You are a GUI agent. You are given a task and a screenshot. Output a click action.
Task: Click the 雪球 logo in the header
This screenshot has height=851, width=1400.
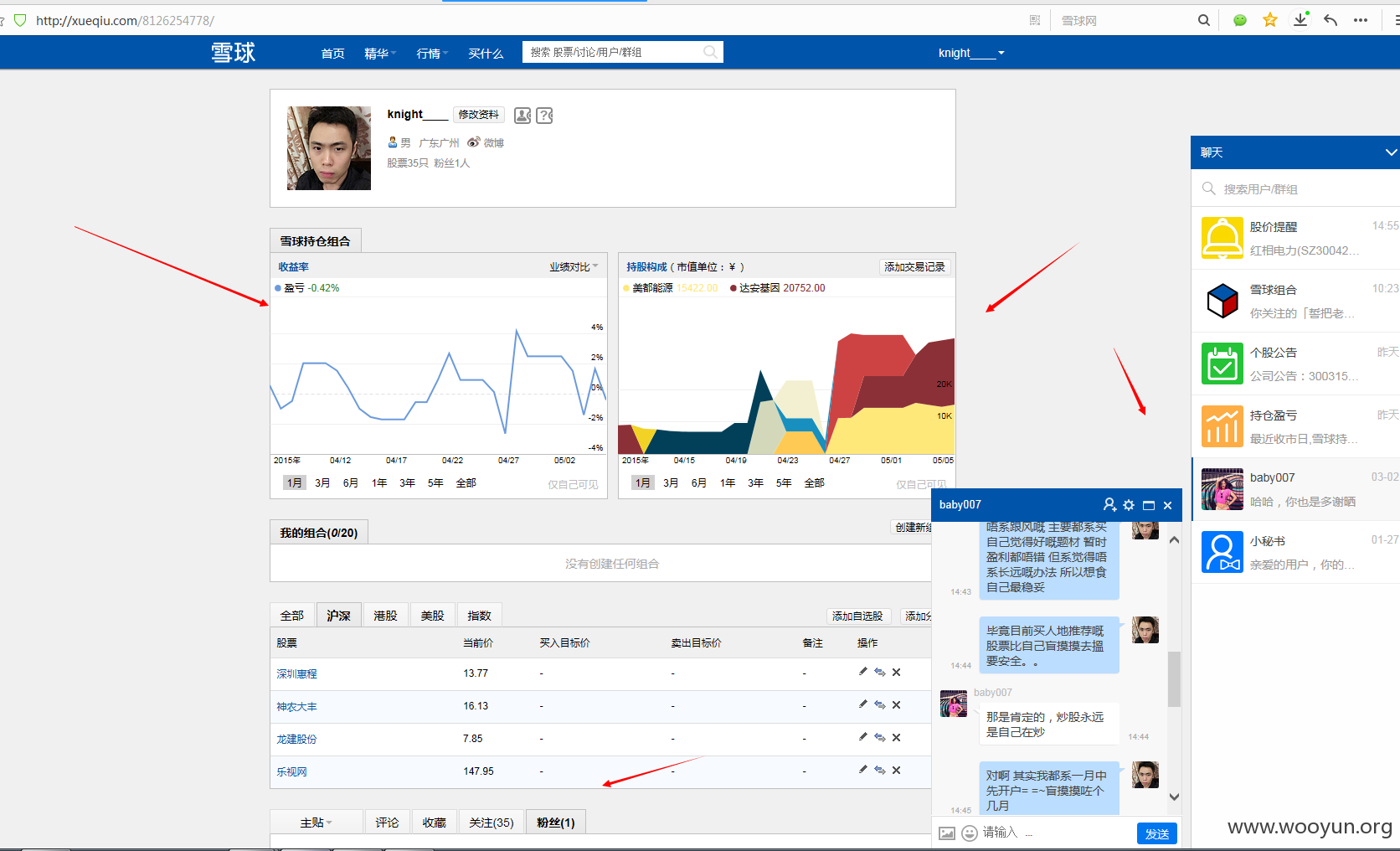[233, 53]
